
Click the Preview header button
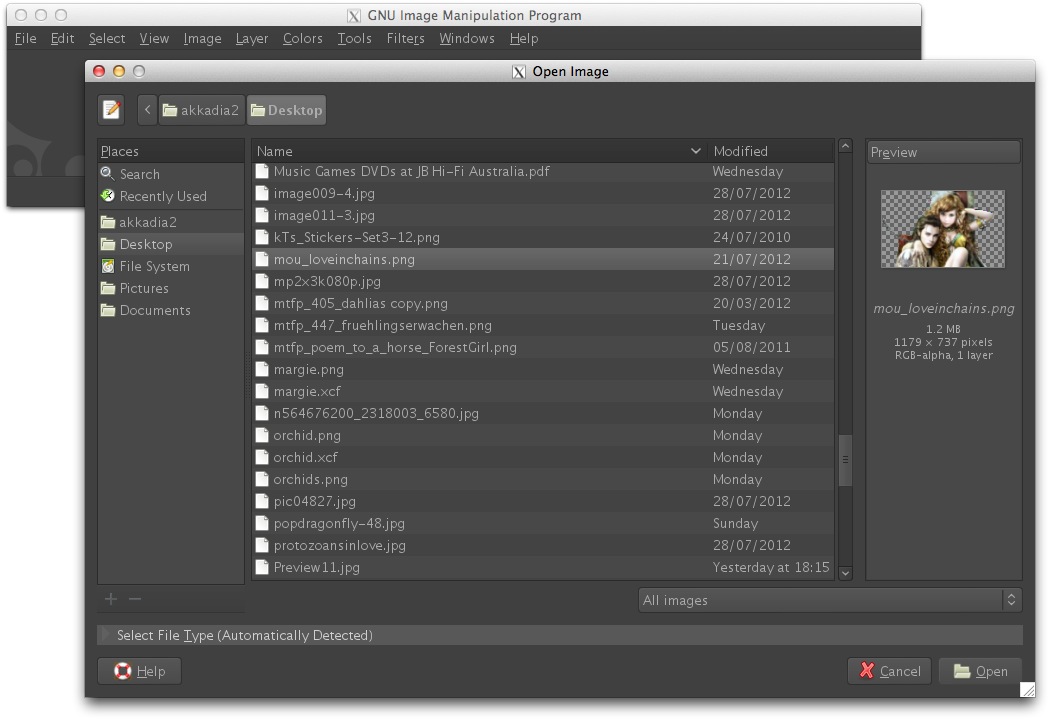point(944,152)
